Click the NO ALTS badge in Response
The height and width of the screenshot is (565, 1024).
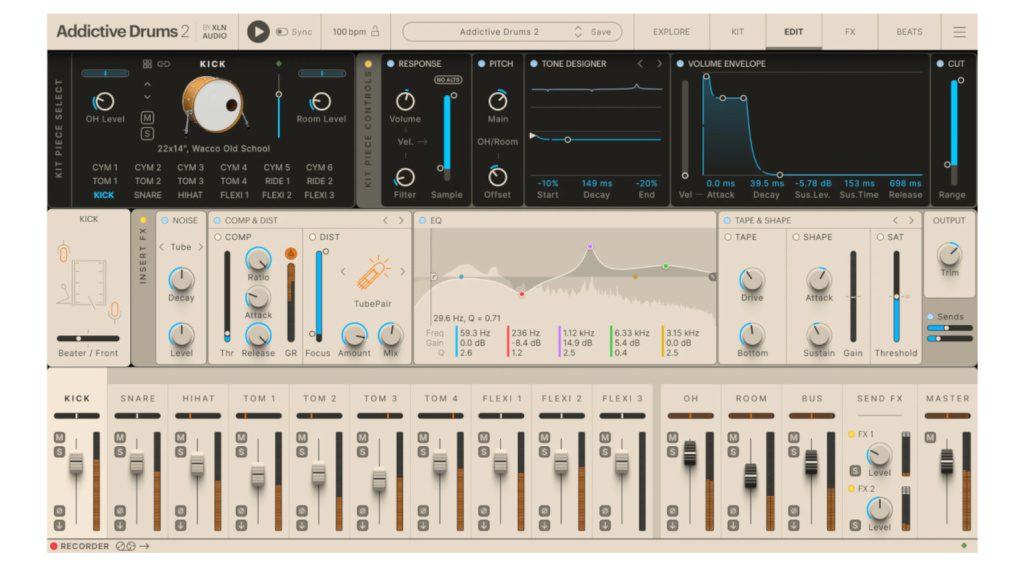tap(448, 80)
